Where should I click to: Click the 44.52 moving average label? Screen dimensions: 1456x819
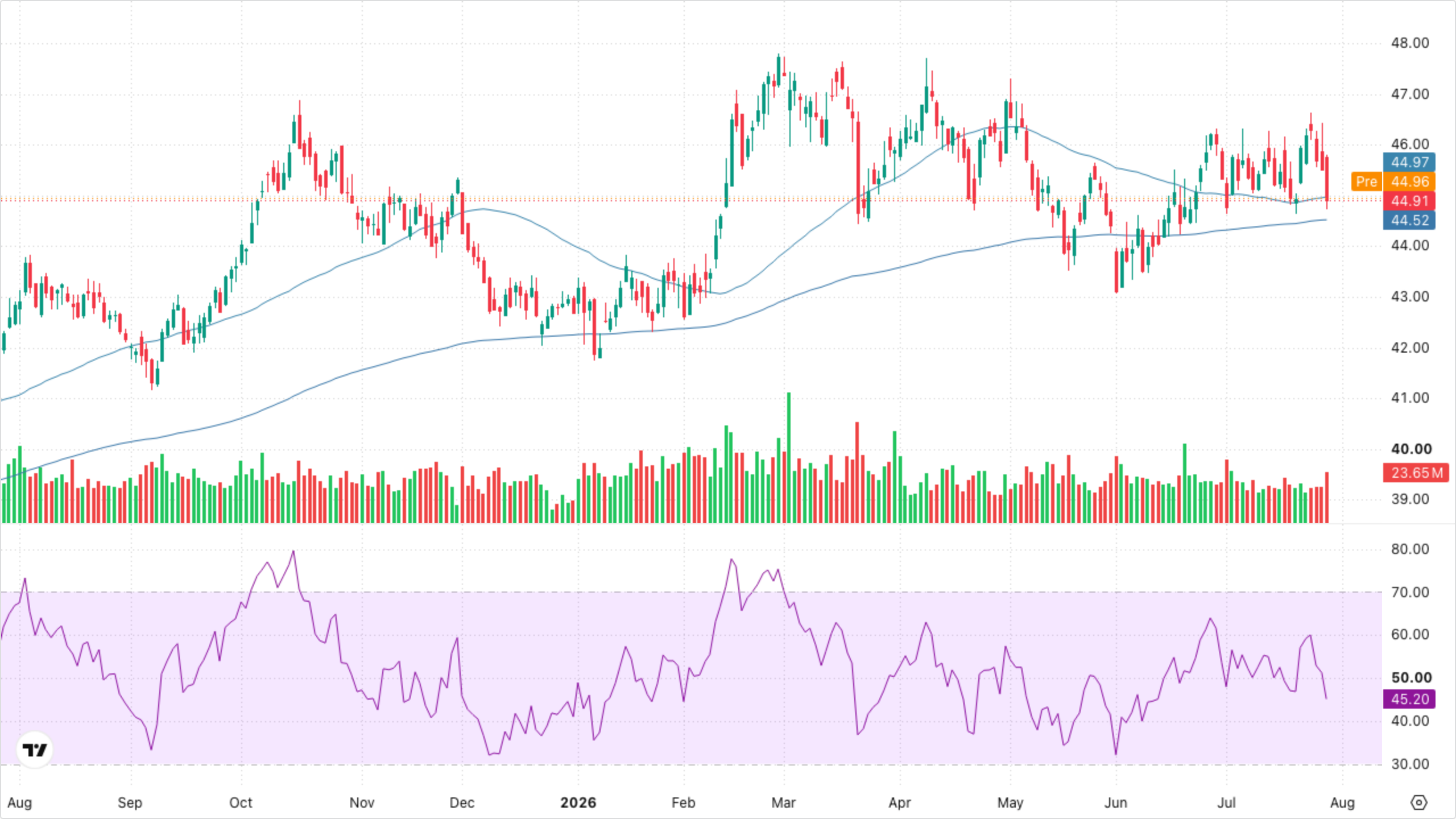pos(1409,220)
